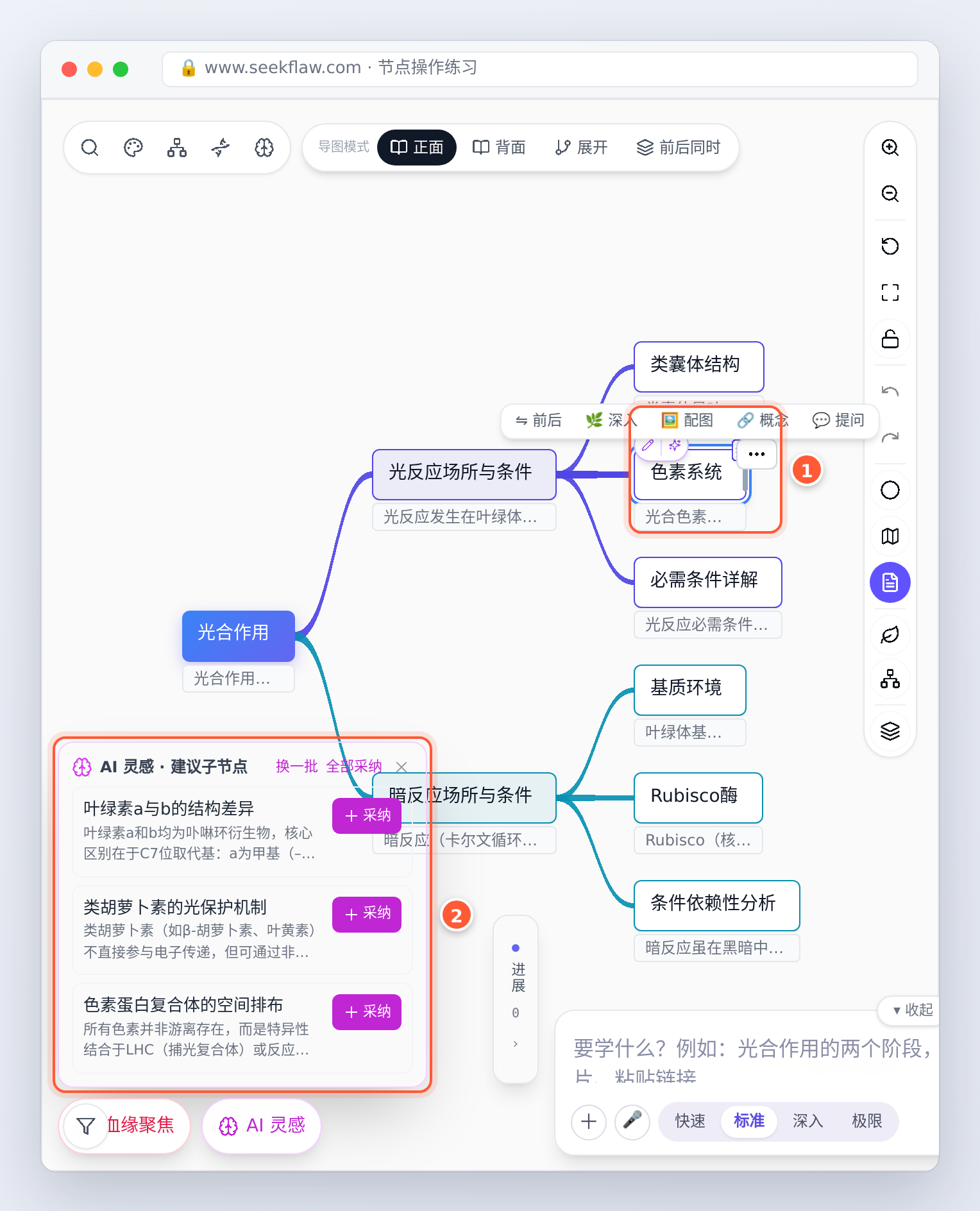Viewport: 980px width, 1211px height.
Task: Switch map mode to 前后同时
Action: pos(679,148)
